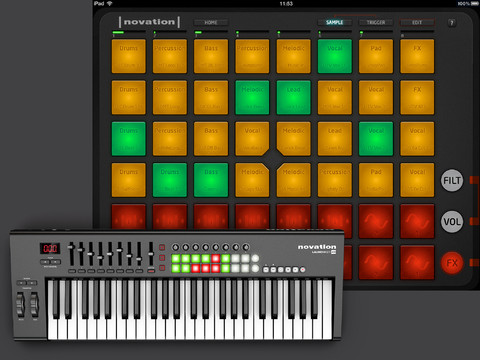Trigger the green Lead pad
Viewport: 480px width, 360px height.
(293, 97)
